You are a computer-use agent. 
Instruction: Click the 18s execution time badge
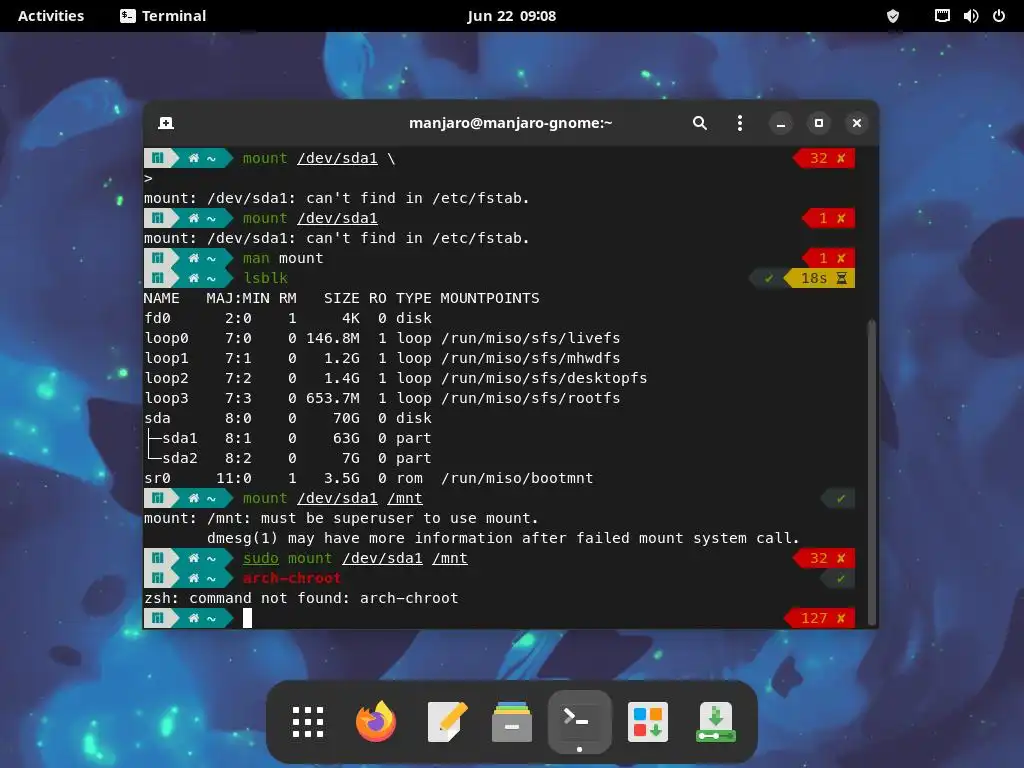(821, 278)
